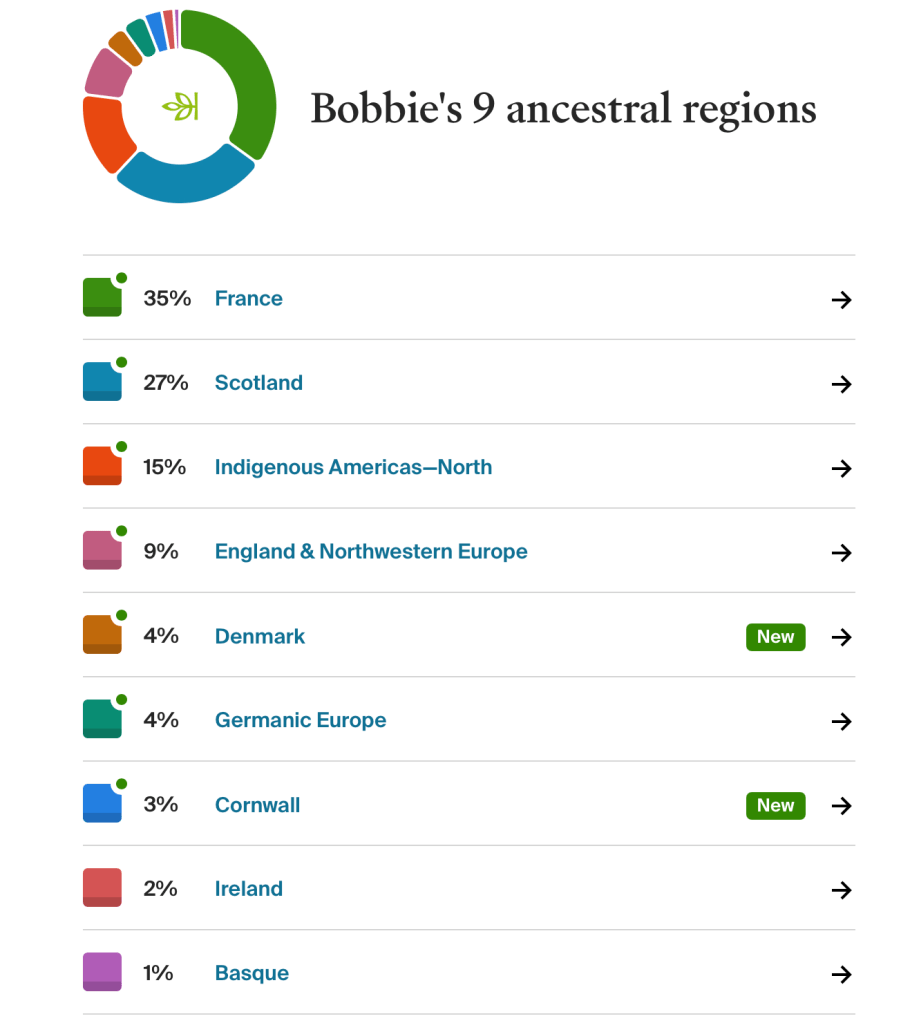Select England & Northwestern Europe link

[x=371, y=552]
